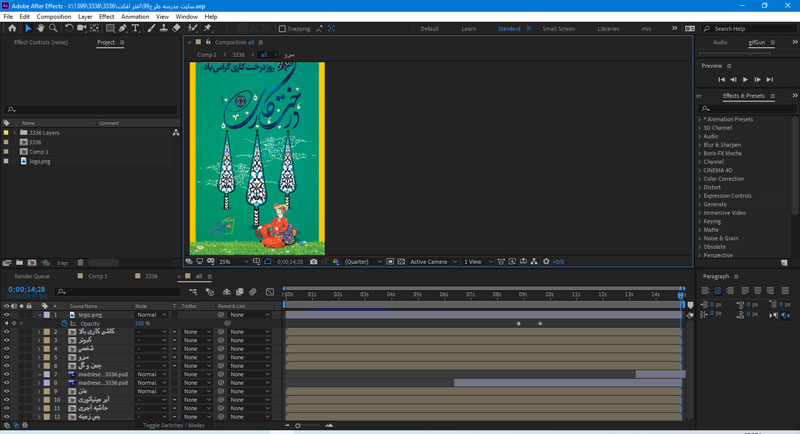Create a new composition from Project panel
This screenshot has height=434, width=800.
32,263
